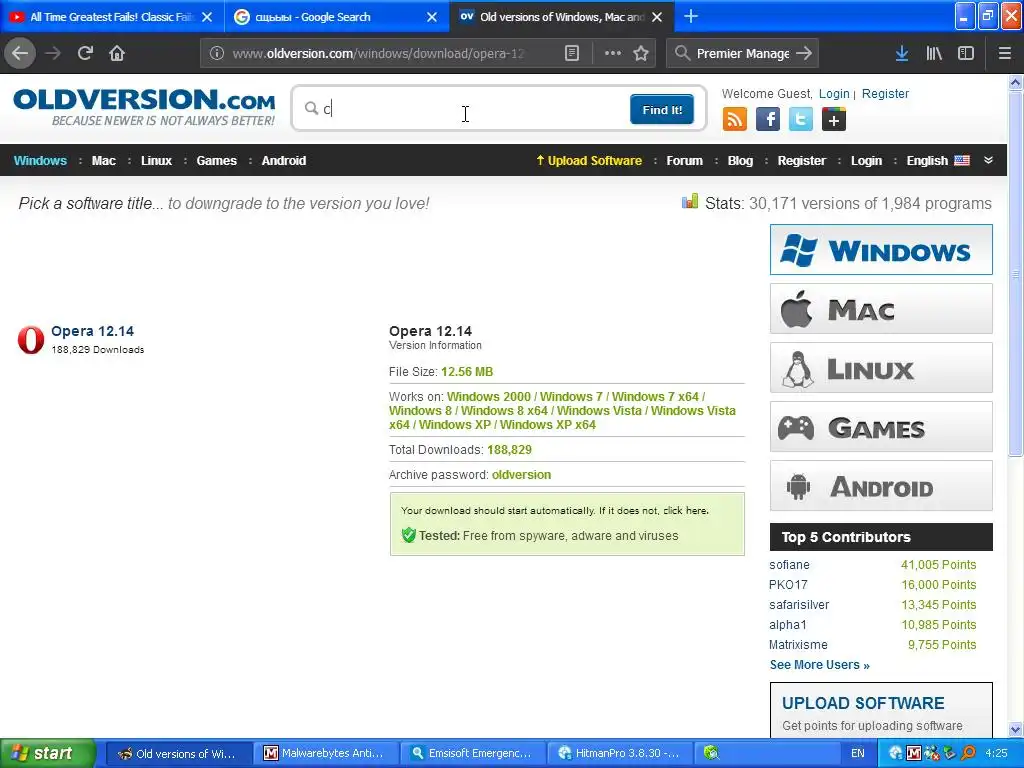
Task: Open the Windows category banner
Action: click(881, 249)
